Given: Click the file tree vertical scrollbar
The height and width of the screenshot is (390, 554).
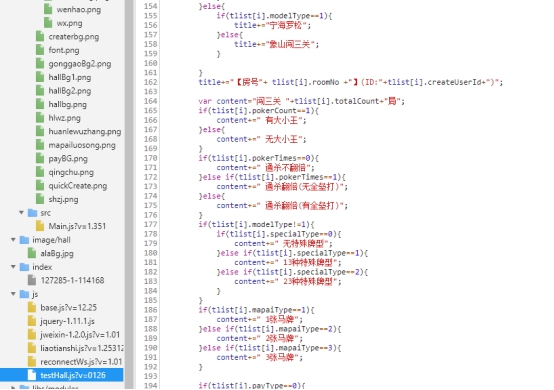Looking at the screenshot, I should (129, 194).
